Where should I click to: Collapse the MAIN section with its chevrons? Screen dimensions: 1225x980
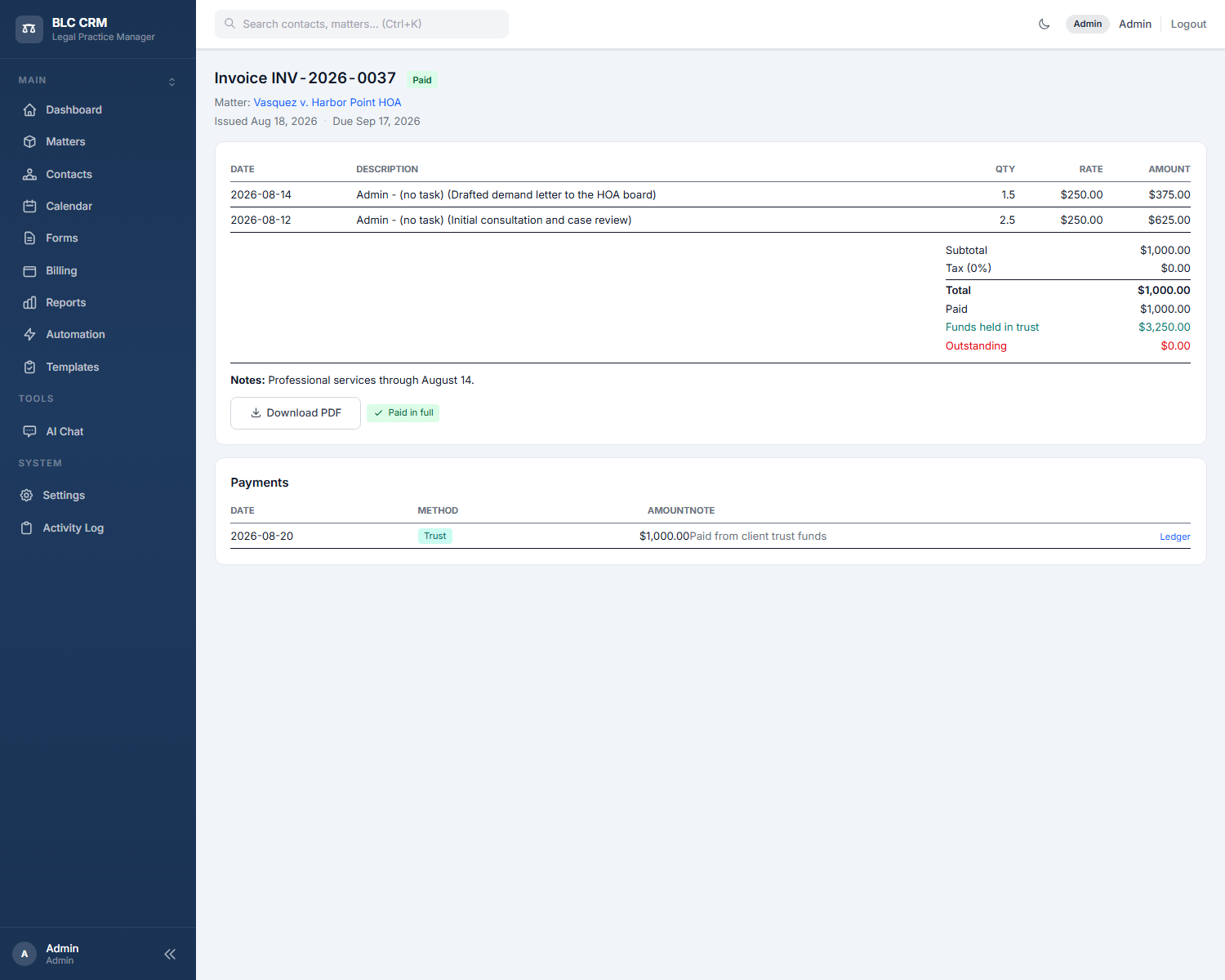tap(171, 82)
